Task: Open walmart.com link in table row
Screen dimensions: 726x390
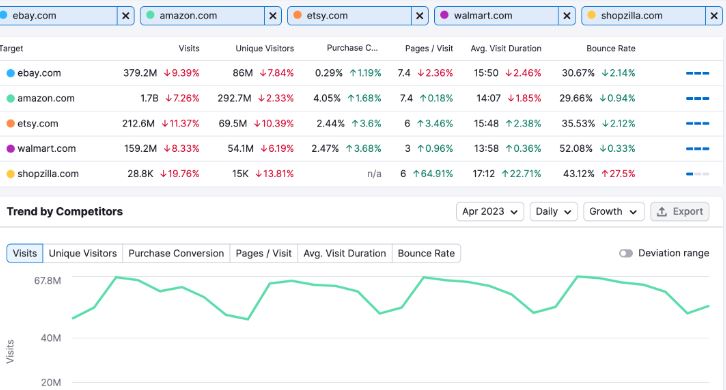Action: tap(47, 149)
